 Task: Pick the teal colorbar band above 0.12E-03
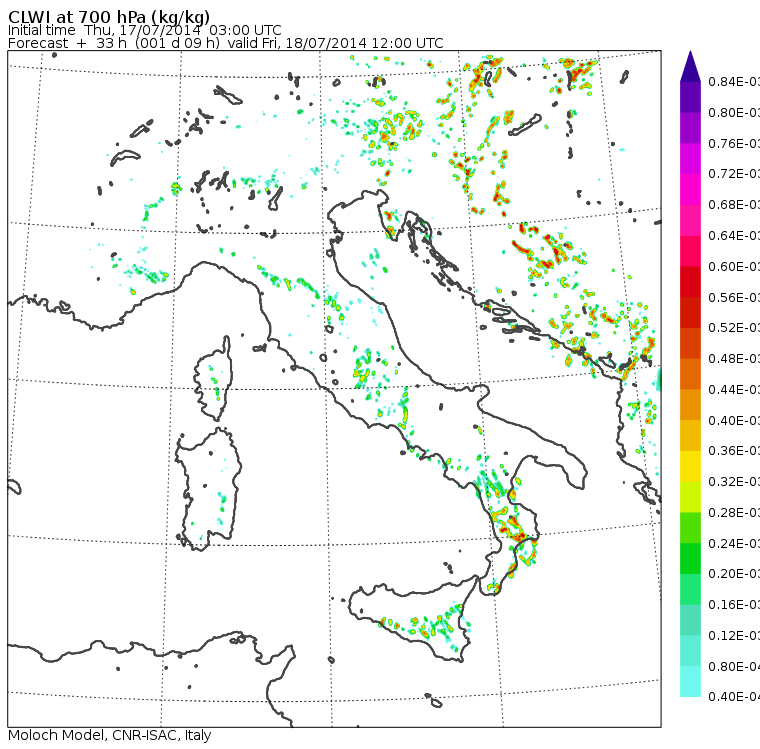tap(690, 620)
